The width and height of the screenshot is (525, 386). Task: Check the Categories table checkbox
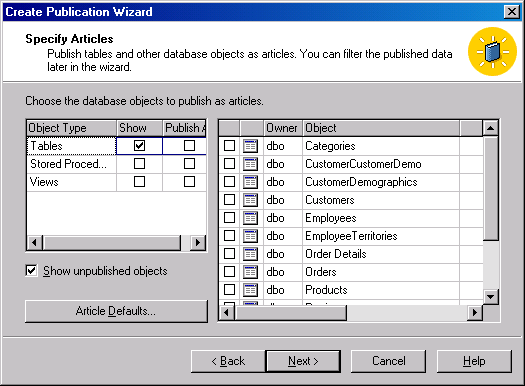click(229, 146)
